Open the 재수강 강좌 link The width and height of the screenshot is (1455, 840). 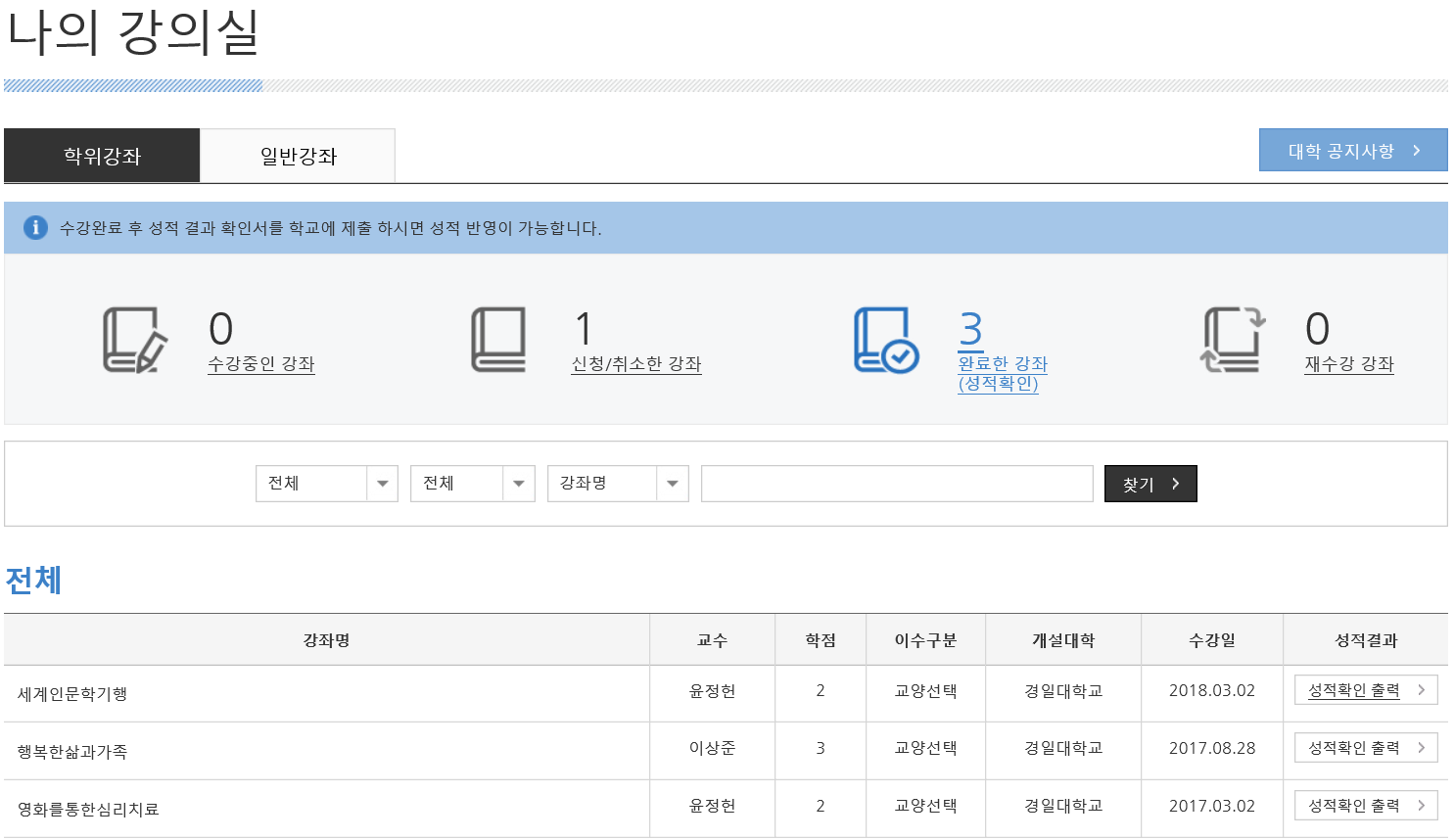coord(1349,364)
